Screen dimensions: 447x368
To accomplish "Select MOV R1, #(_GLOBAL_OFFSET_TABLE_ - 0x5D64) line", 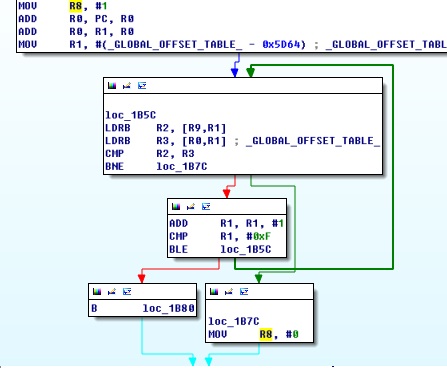I will [232, 44].
